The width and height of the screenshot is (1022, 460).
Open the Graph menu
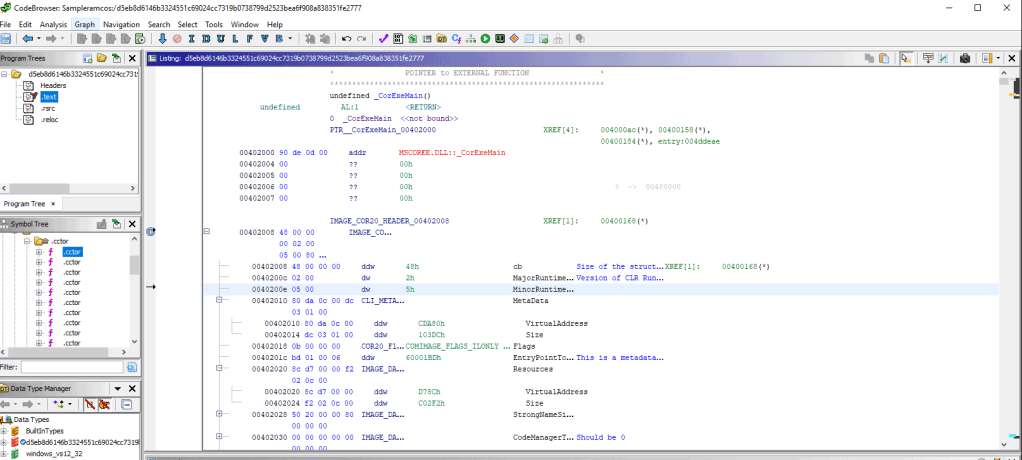[85, 24]
